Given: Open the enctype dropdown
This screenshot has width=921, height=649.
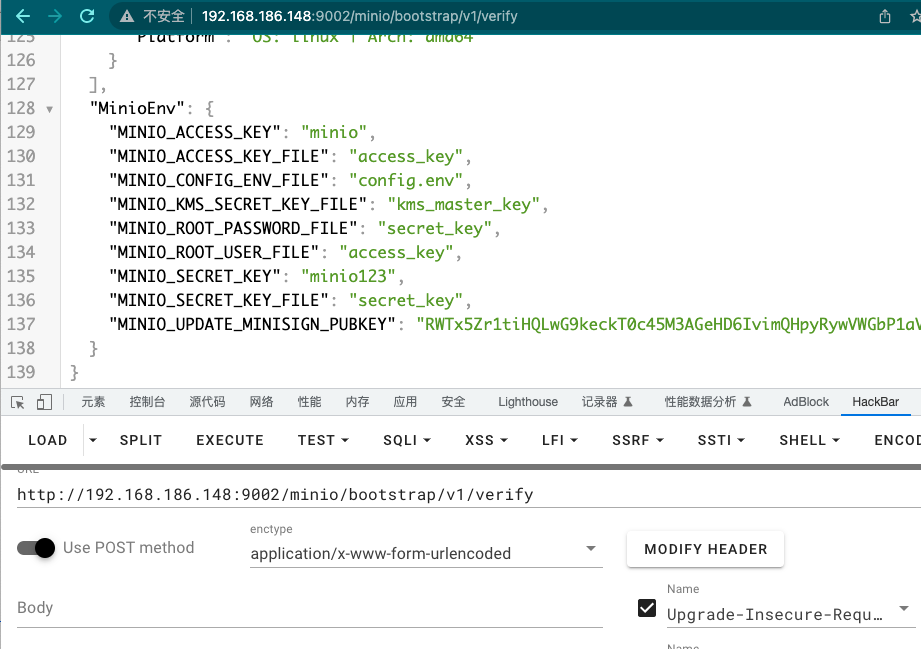Looking at the screenshot, I should click(426, 553).
